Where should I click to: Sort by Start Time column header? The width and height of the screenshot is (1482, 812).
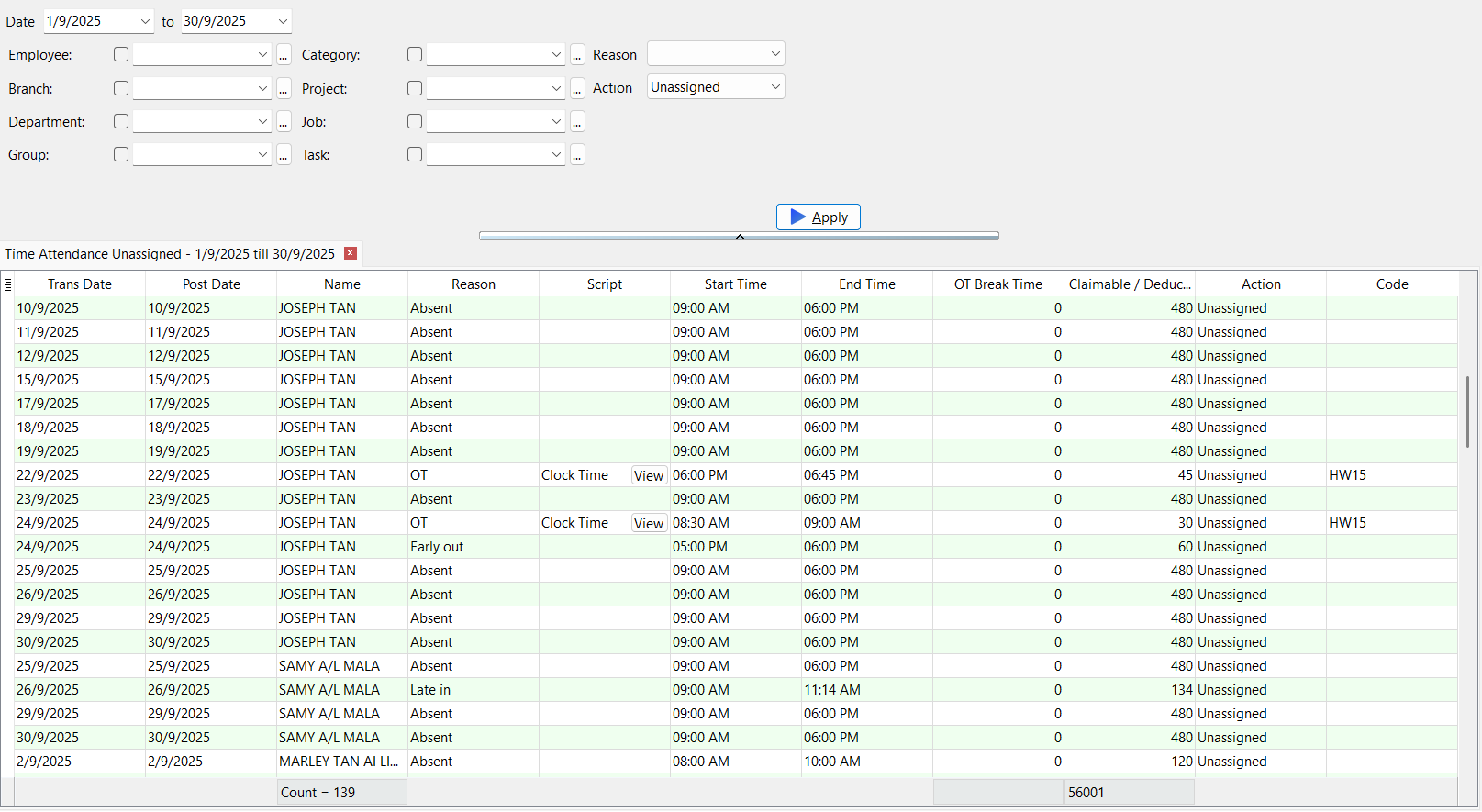click(x=736, y=284)
